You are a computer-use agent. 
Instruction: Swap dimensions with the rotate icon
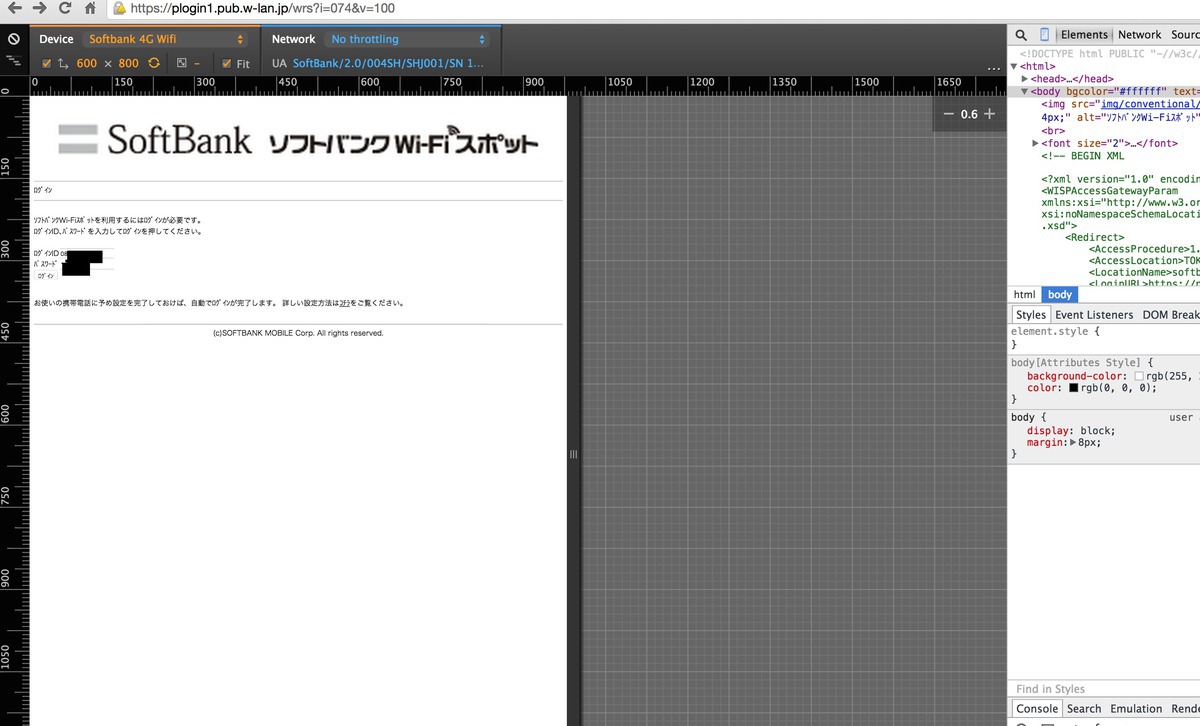tap(154, 63)
